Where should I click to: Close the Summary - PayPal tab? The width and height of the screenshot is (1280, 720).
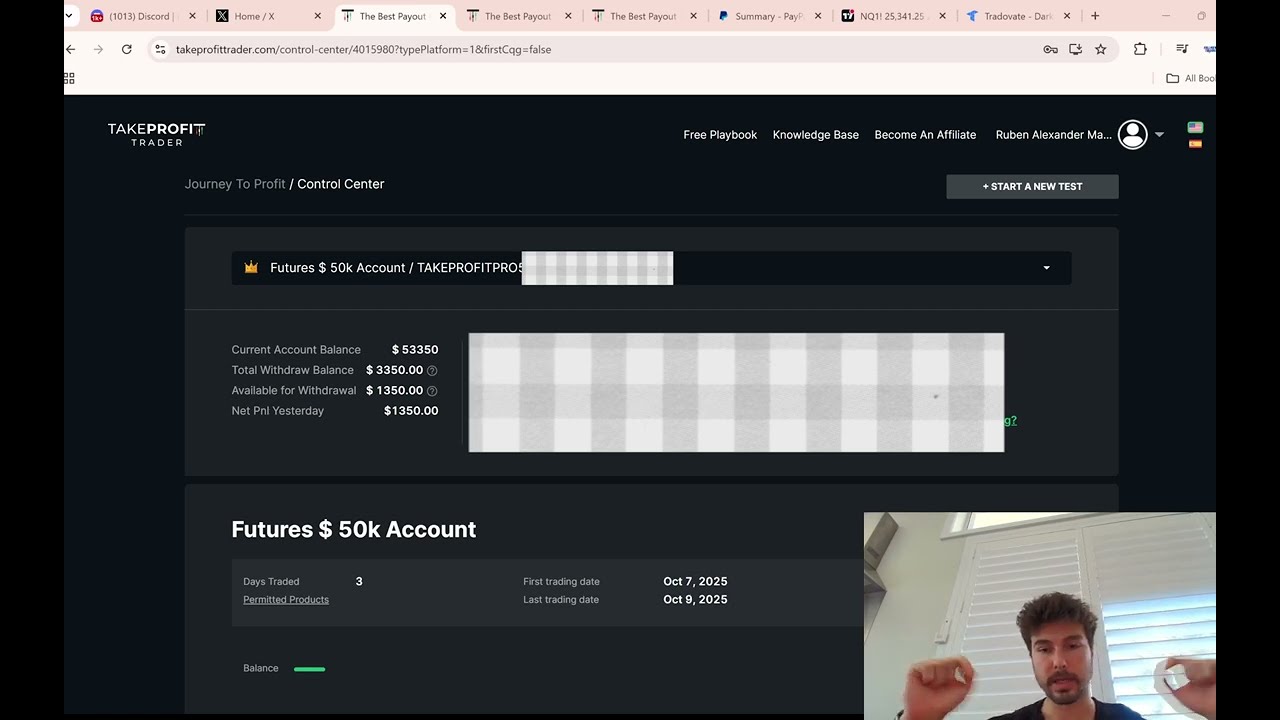point(818,16)
